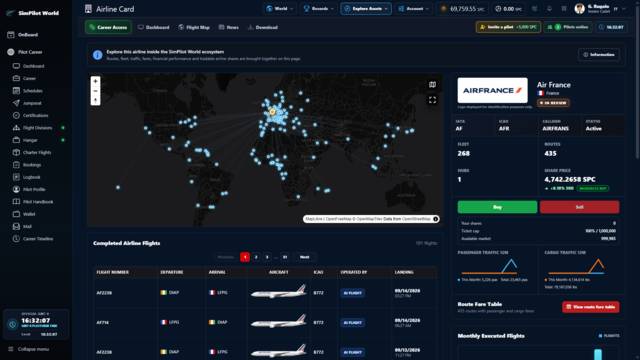Click the map zoom in plus button
Screen dimensions: 640x360
(x=96, y=81)
